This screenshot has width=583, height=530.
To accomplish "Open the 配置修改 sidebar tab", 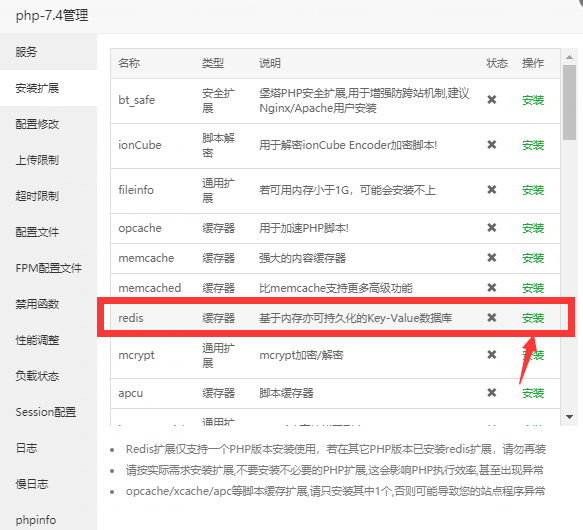I will (x=48, y=124).
